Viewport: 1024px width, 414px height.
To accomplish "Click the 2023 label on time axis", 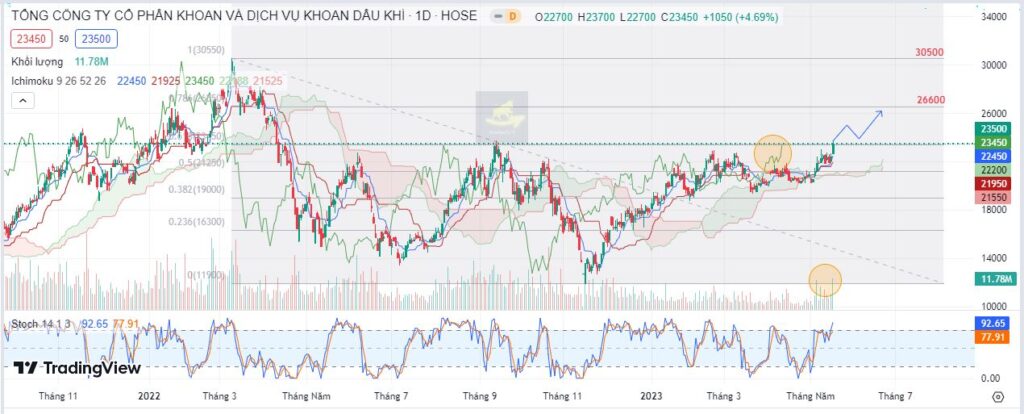I will 651,396.
